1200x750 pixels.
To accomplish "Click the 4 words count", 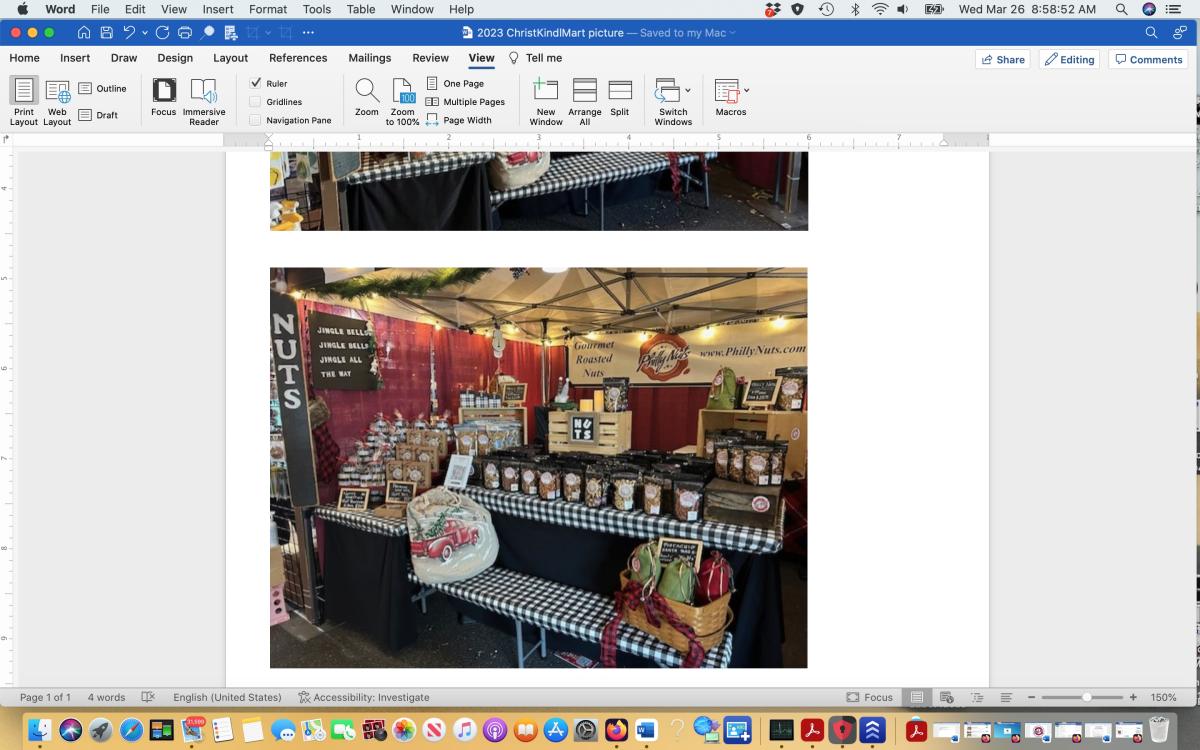I will pos(106,697).
